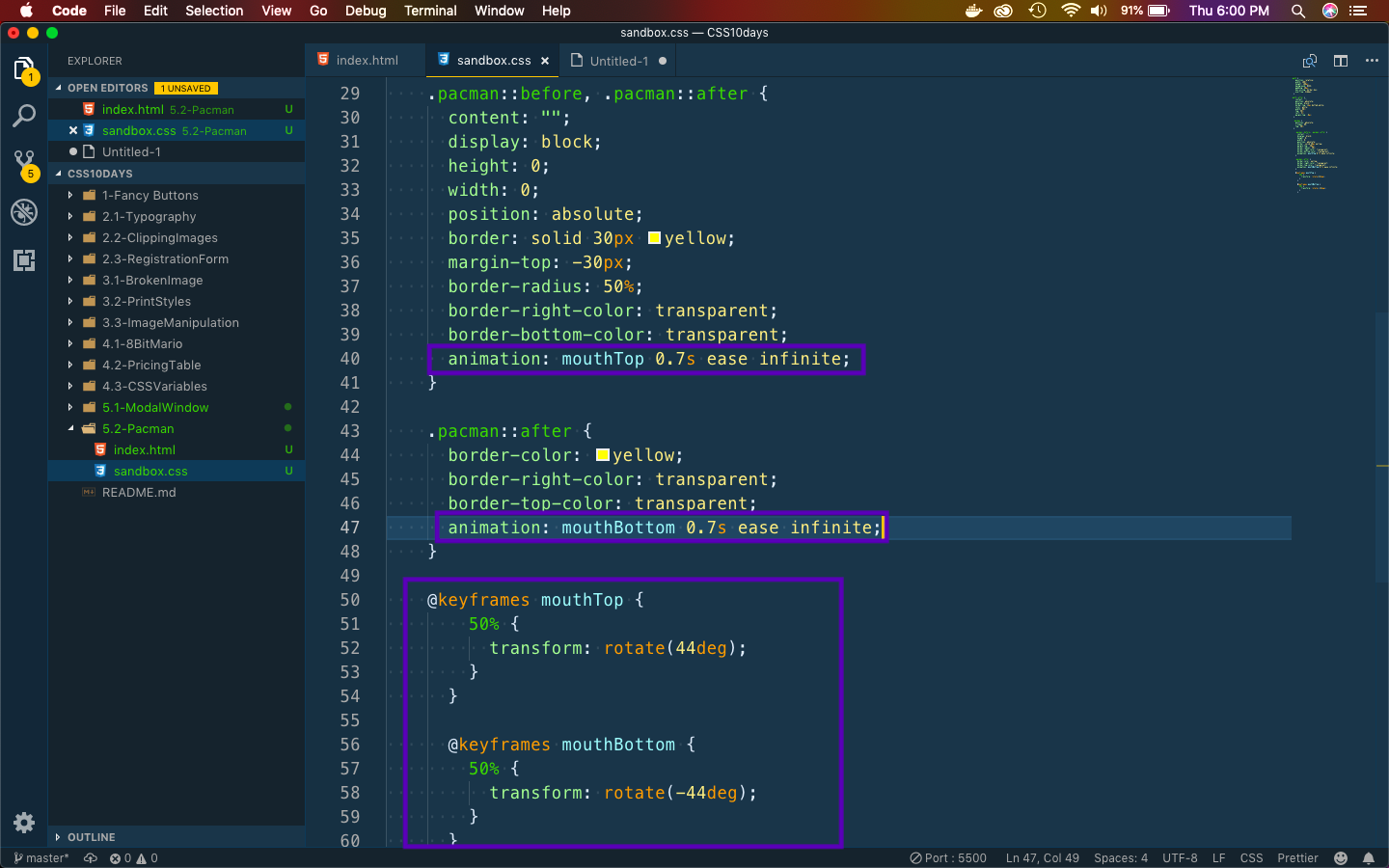Open the Debug menu
The image size is (1389, 868).
(366, 11)
